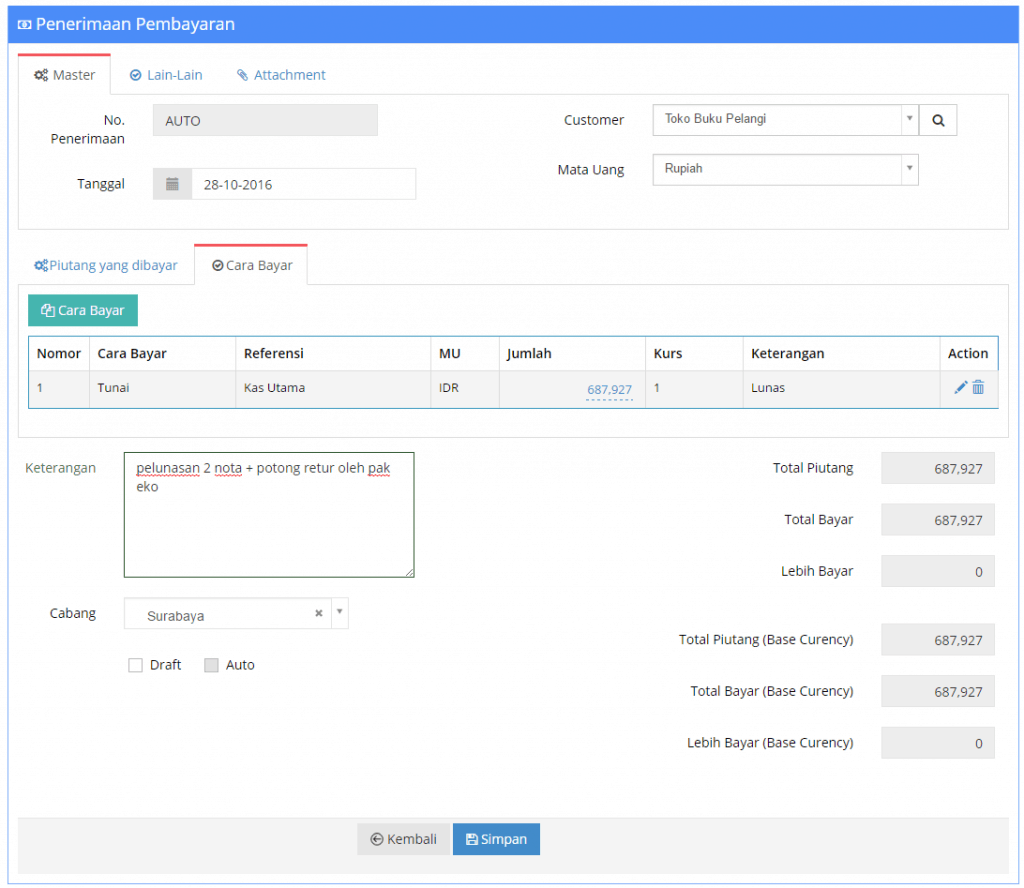Clear the Surabaya branch selection with x

pyautogui.click(x=319, y=613)
